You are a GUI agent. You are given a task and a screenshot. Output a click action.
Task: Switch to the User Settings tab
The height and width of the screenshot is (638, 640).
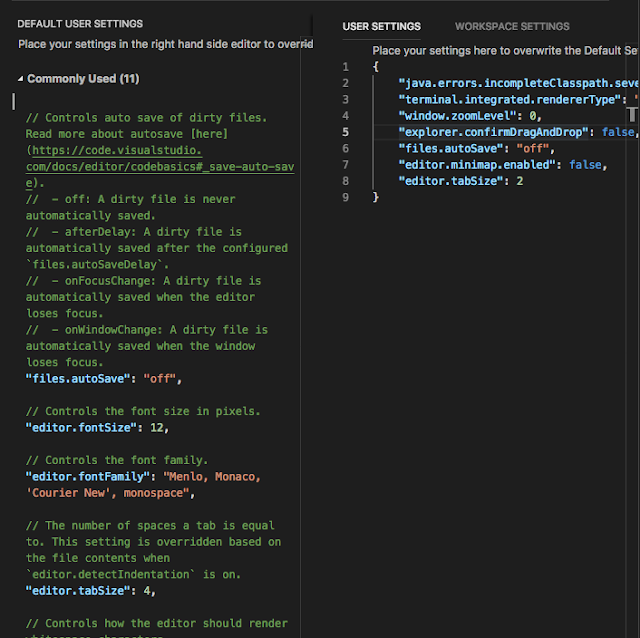click(x=381, y=27)
